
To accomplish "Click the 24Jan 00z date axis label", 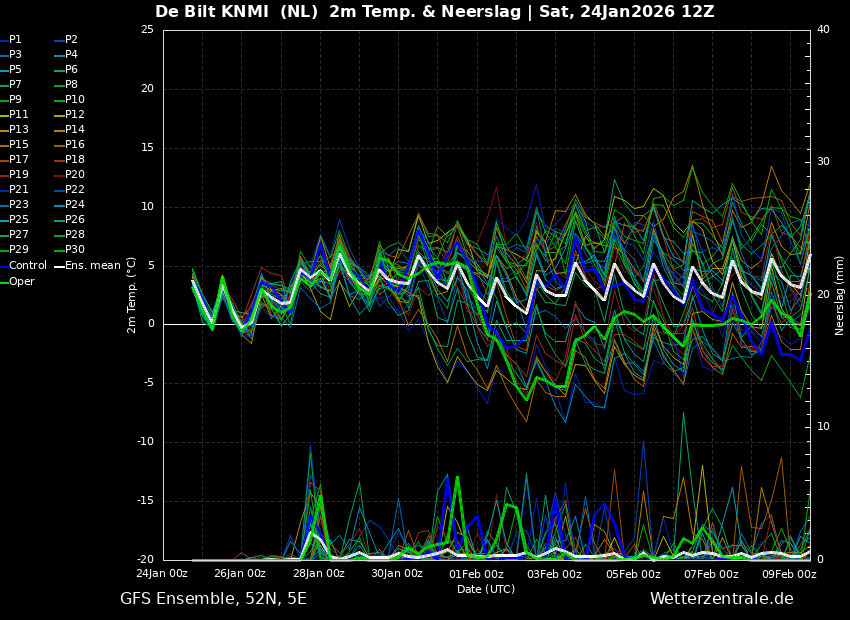I will tap(162, 573).
